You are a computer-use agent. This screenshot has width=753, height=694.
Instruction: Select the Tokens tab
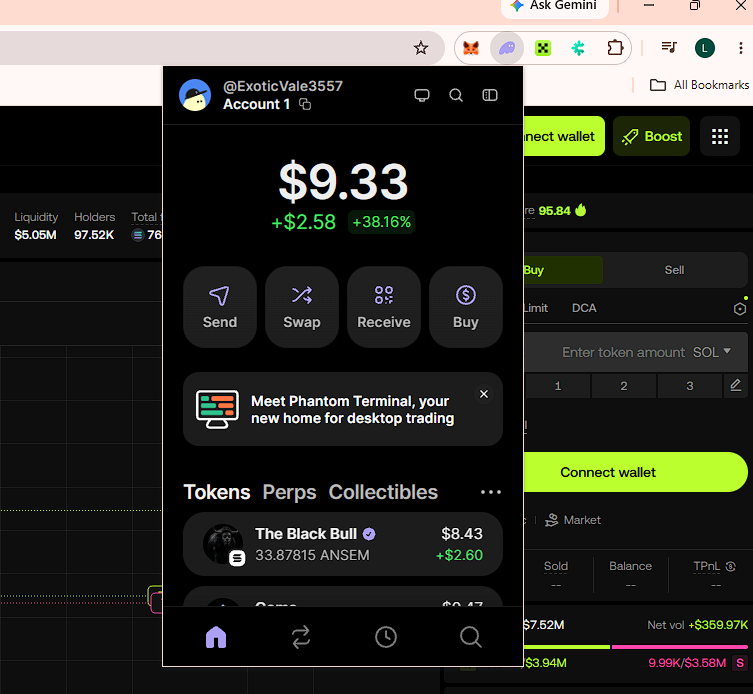pyautogui.click(x=217, y=492)
